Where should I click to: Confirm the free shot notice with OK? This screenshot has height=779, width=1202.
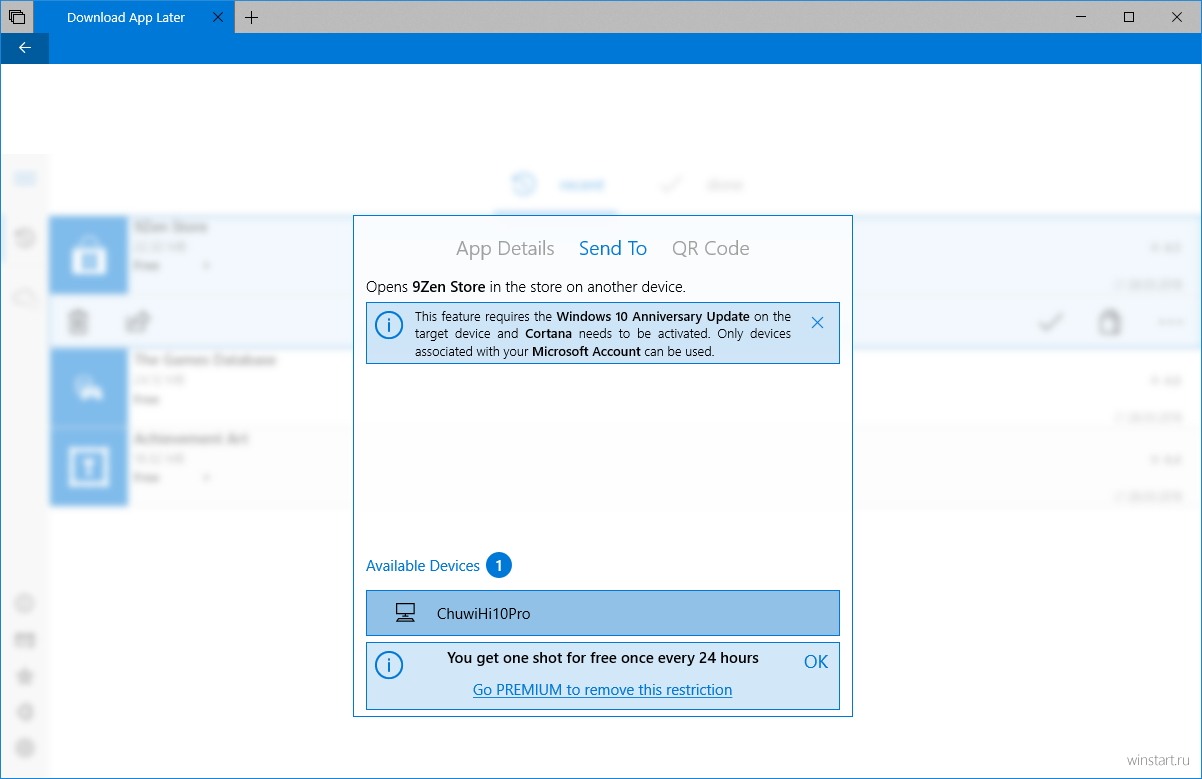point(816,662)
